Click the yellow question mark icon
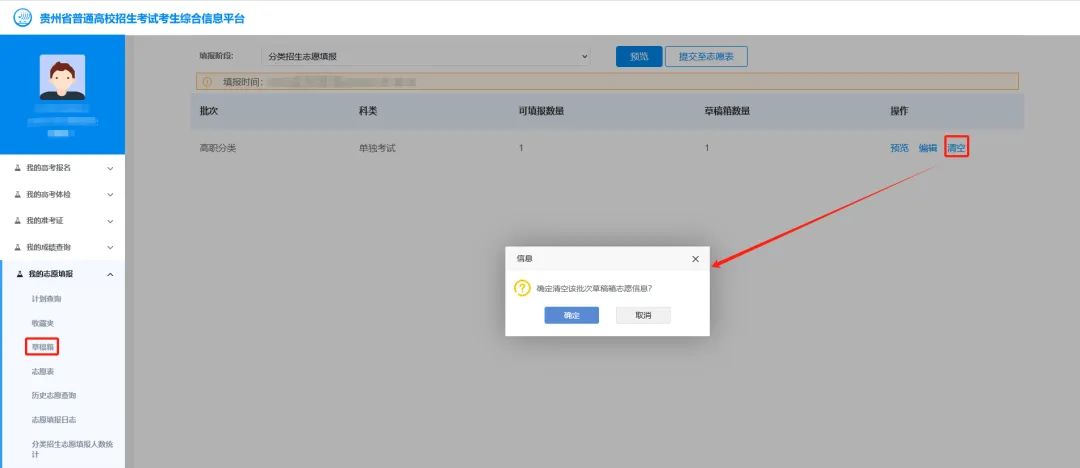 click(522, 288)
